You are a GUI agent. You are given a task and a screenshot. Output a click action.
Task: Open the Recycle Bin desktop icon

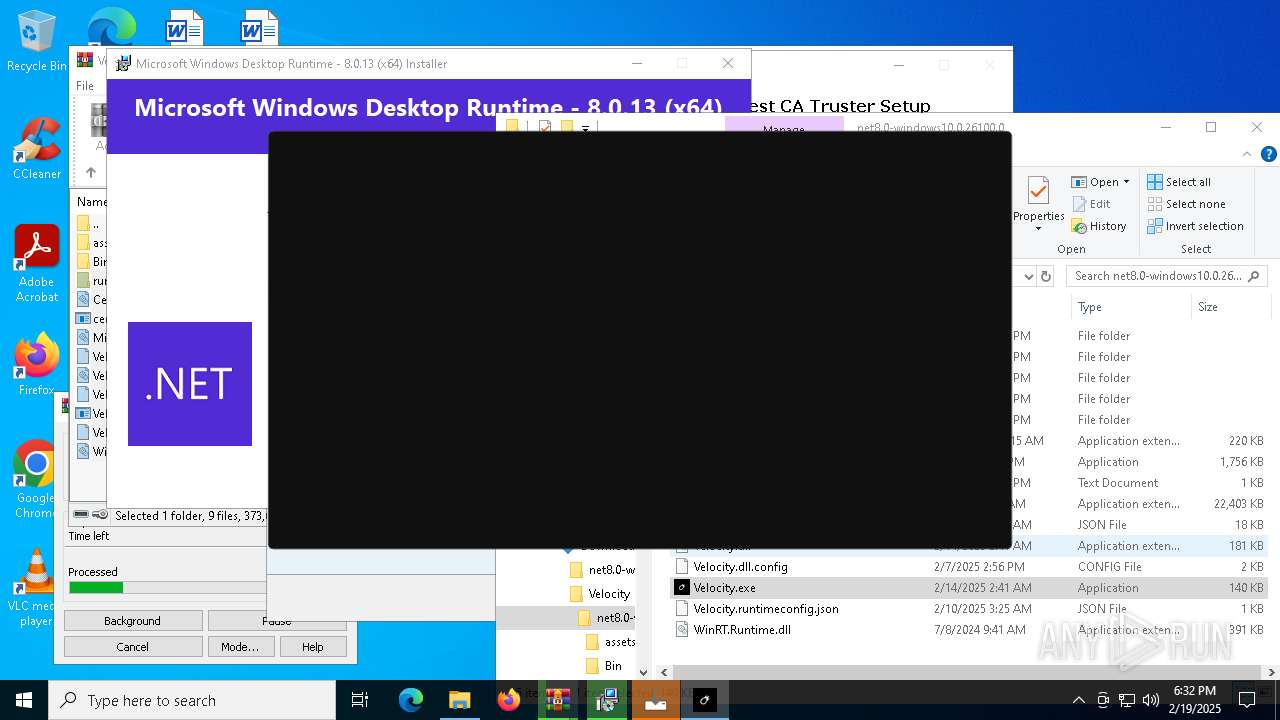pos(36,40)
